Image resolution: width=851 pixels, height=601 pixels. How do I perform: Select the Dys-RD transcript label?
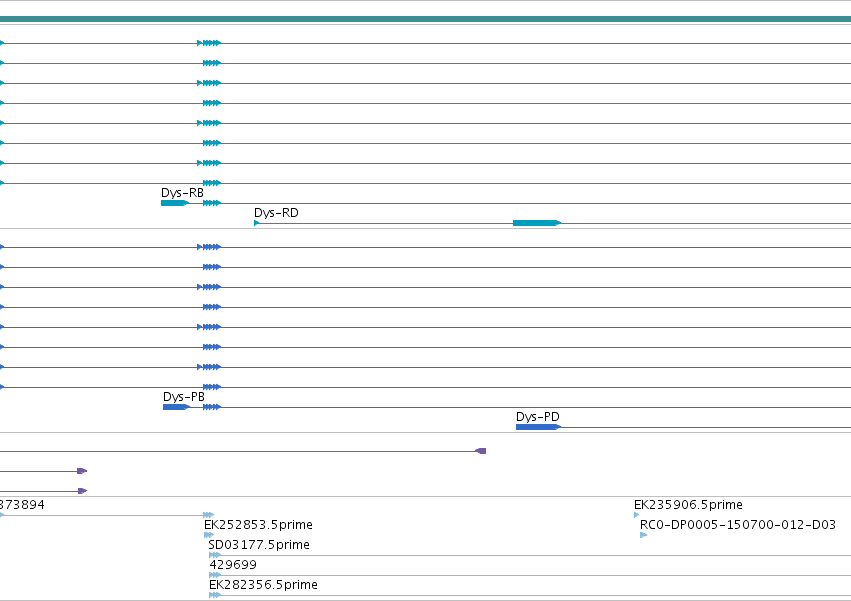coord(276,213)
